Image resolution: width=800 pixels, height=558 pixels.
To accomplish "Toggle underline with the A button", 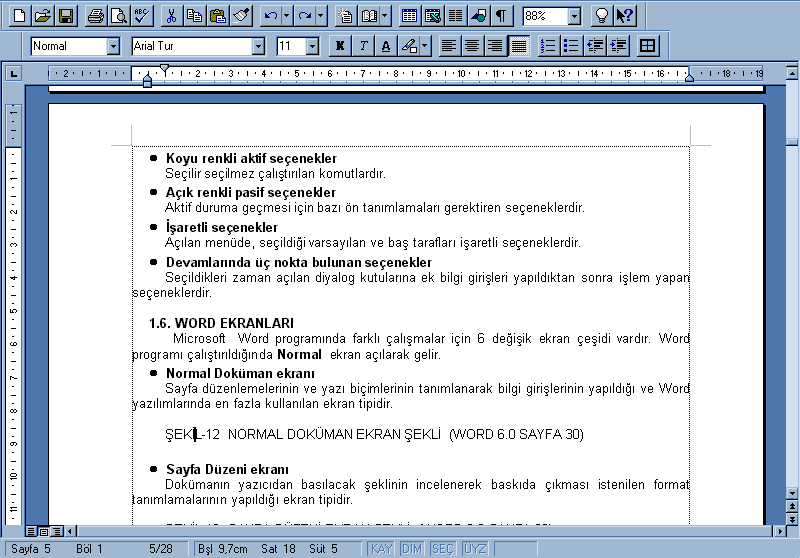I will click(386, 46).
